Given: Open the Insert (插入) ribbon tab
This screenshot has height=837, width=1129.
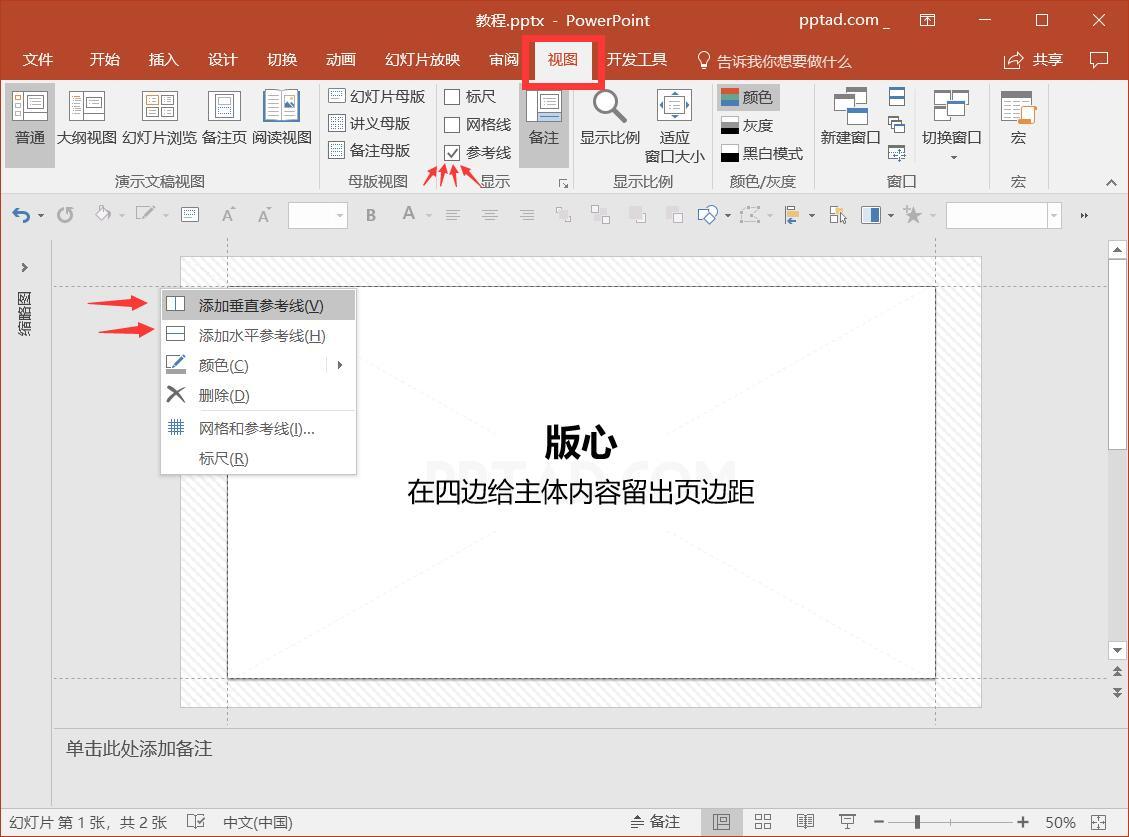Looking at the screenshot, I should [x=163, y=60].
